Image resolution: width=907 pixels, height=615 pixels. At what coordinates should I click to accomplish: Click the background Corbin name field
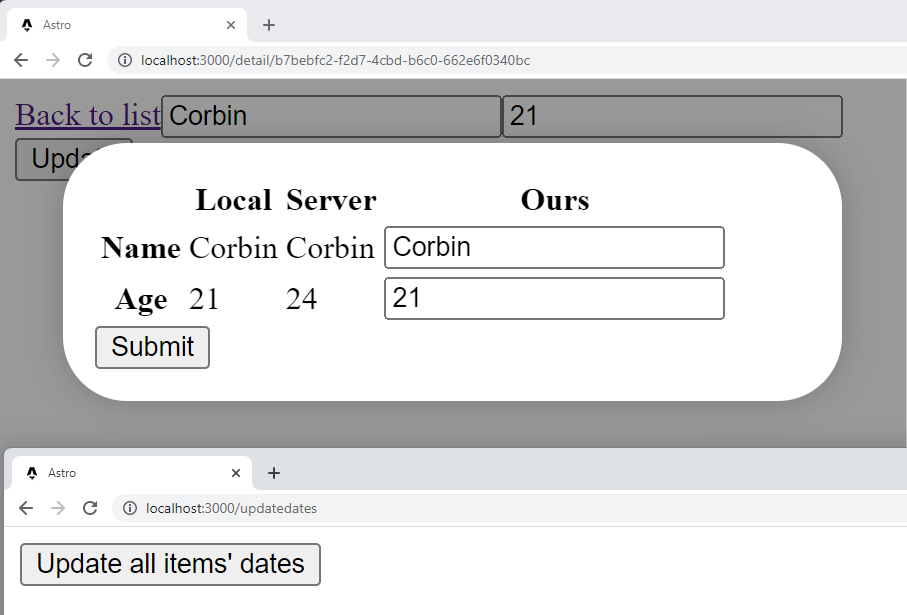click(x=331, y=116)
